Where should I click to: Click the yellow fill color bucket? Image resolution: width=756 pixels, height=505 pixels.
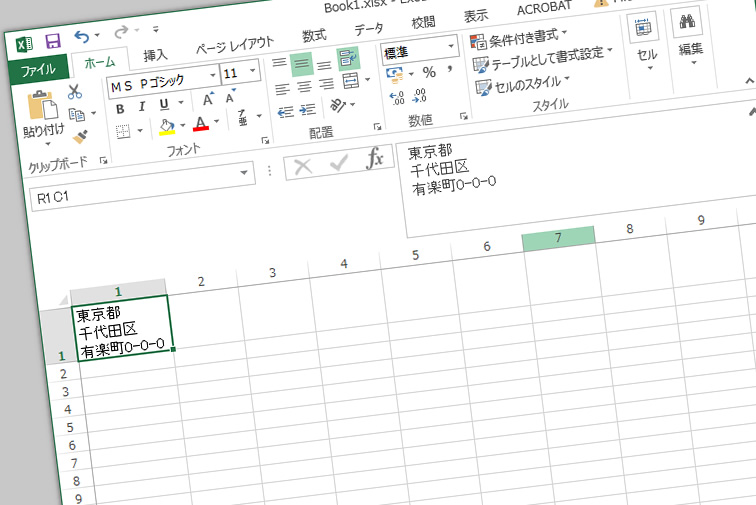(x=167, y=126)
